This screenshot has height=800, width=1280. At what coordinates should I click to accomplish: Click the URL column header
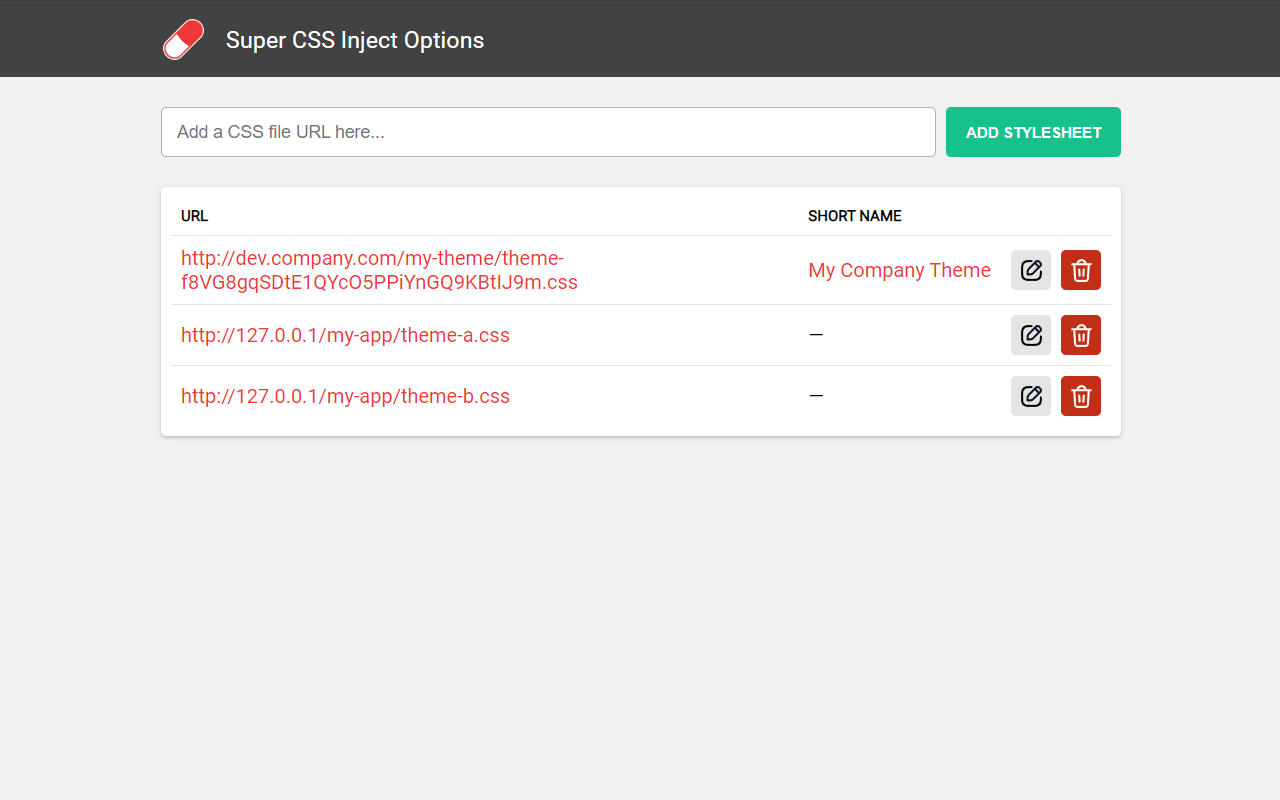pyautogui.click(x=194, y=216)
